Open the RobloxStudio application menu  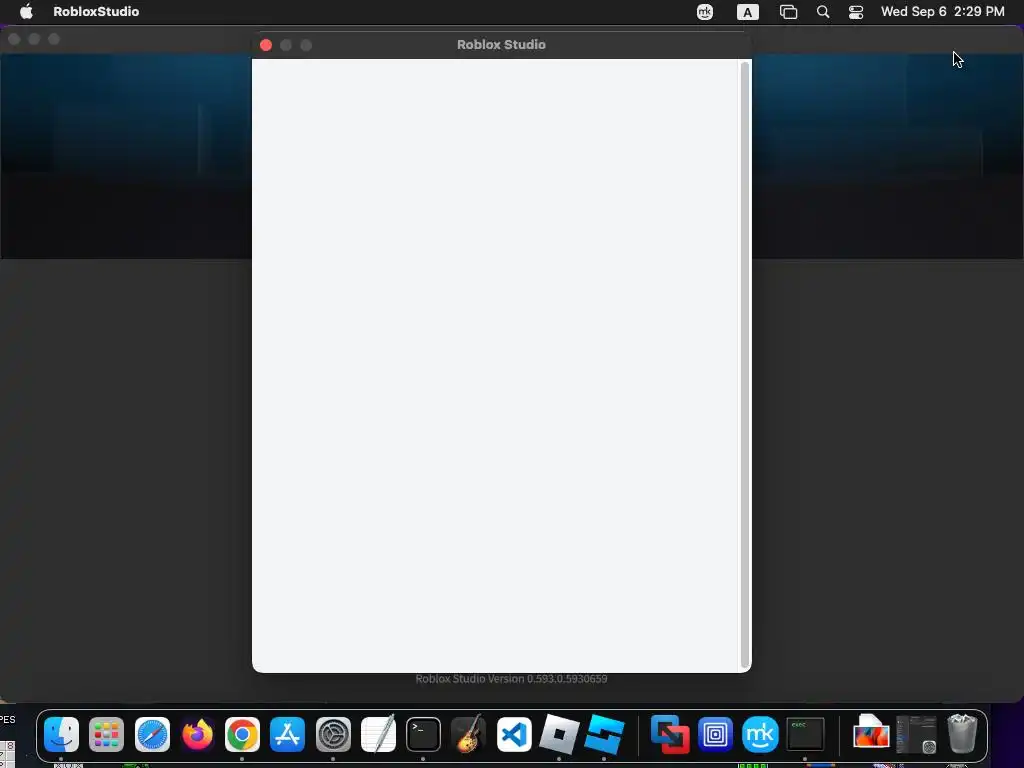pos(96,11)
